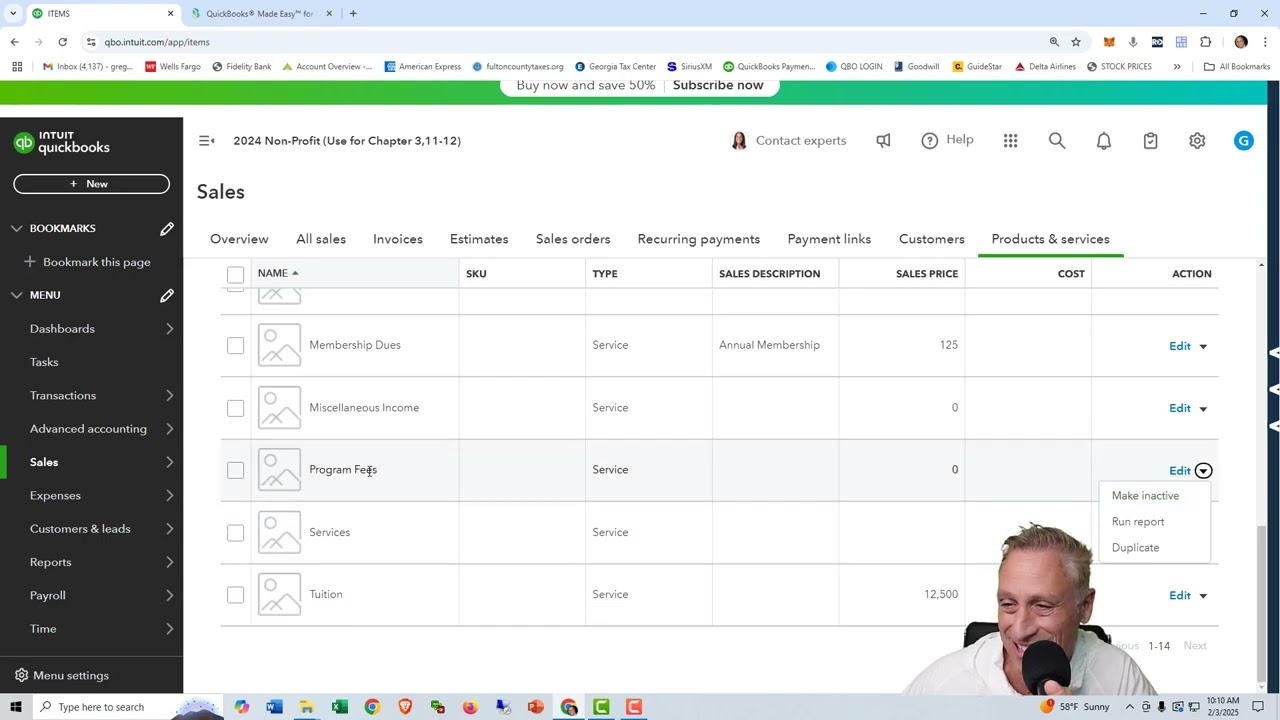Sort by the NAME column header
The height and width of the screenshot is (720, 1280).
[273, 274]
